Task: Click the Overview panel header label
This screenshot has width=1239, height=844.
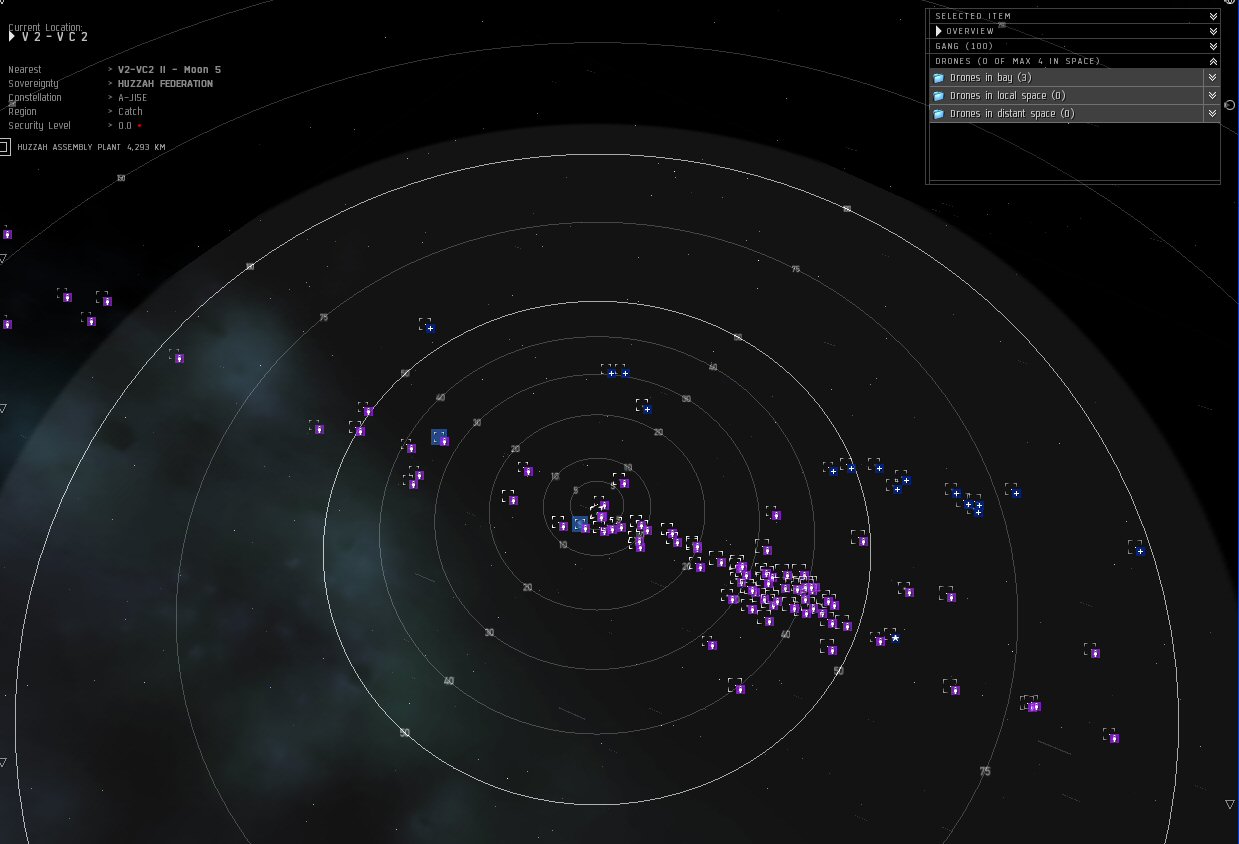Action: 970,31
